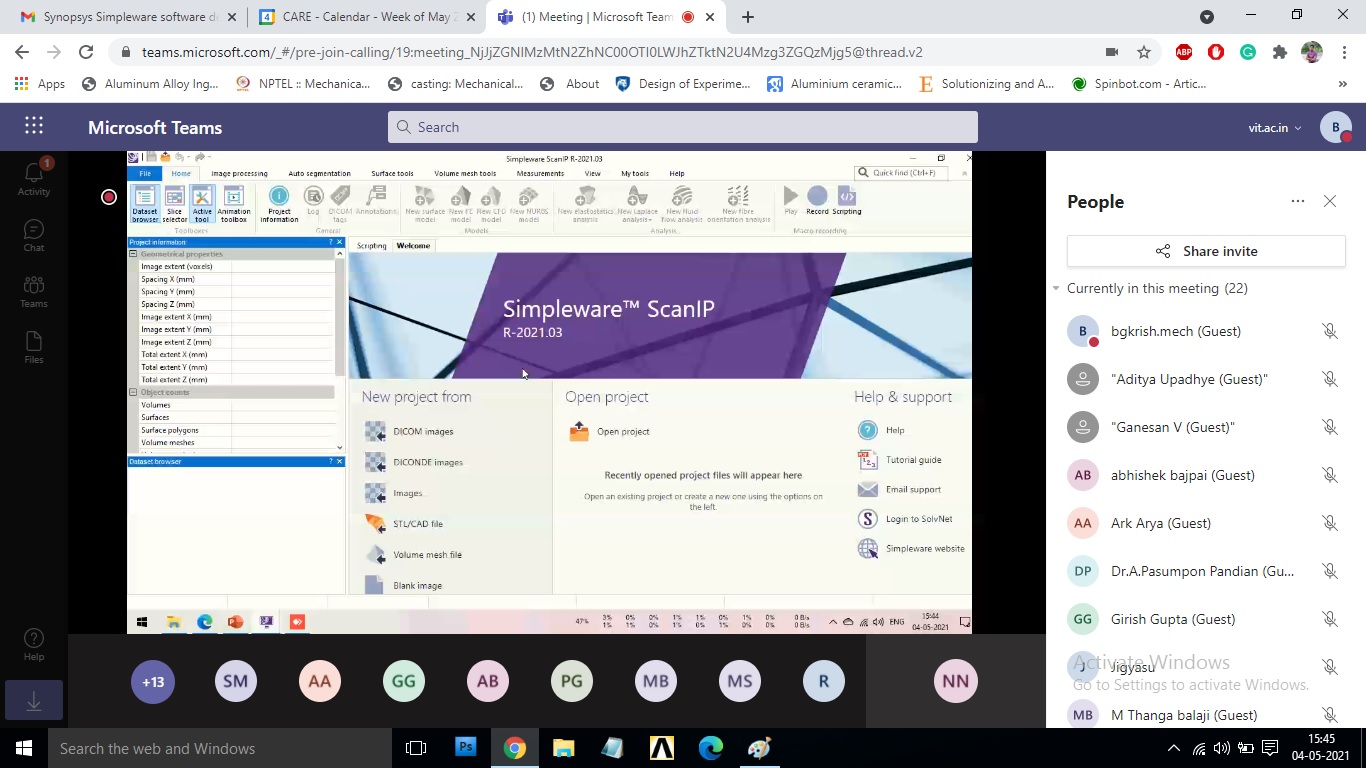1366x768 pixels.
Task: Switch to Synopsys Simpleware browser tab
Action: (x=125, y=17)
